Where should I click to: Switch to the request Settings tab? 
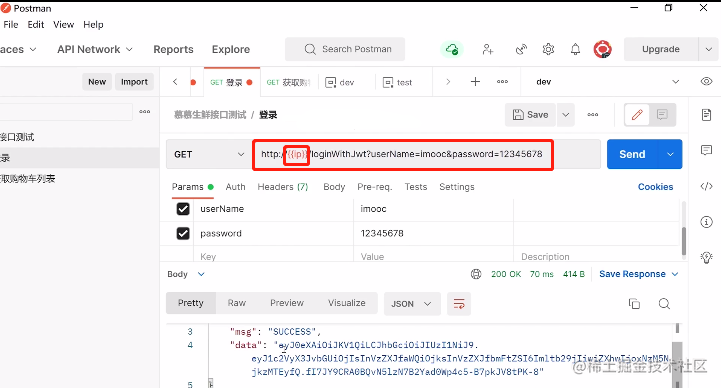tap(457, 187)
